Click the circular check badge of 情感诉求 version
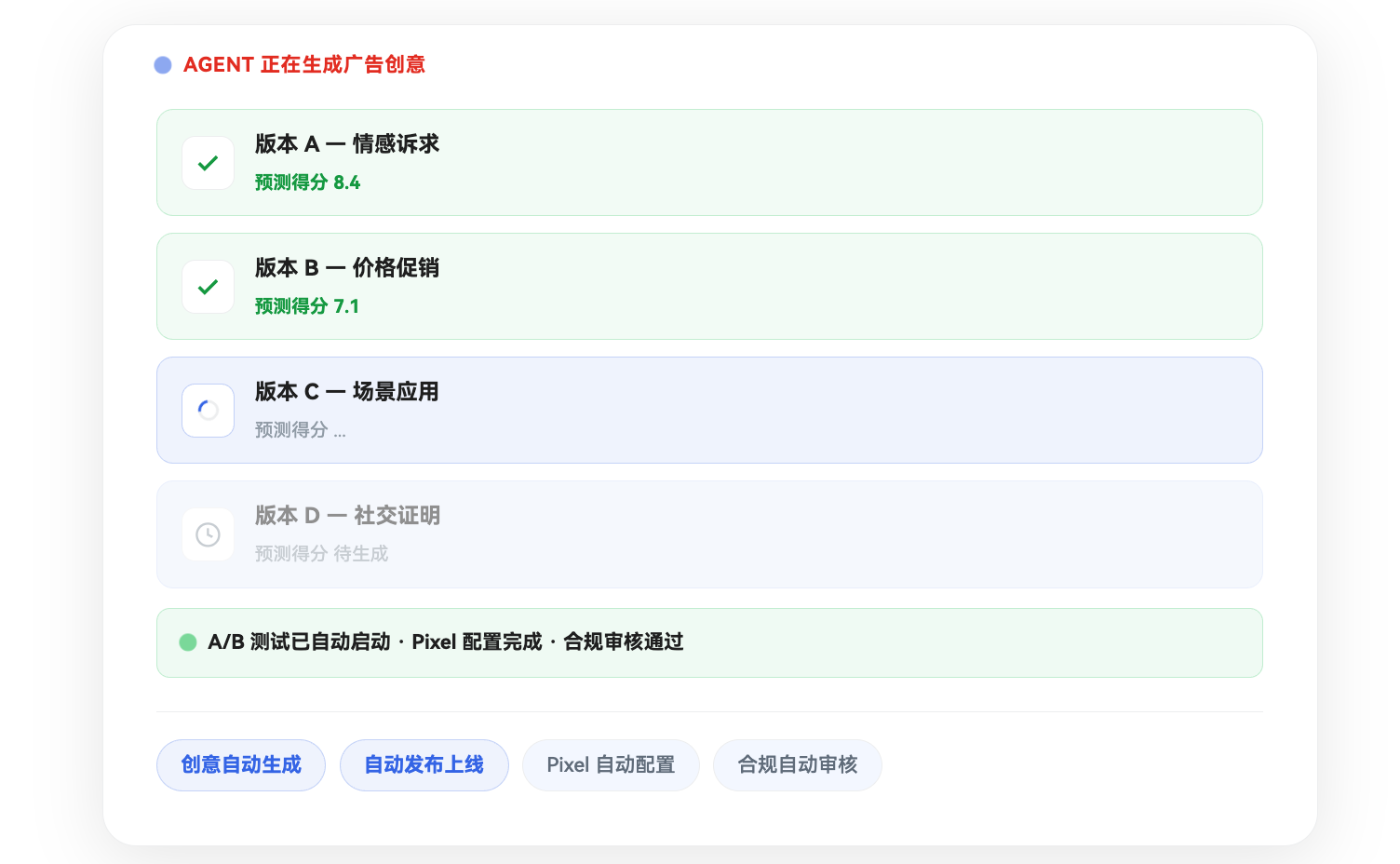The height and width of the screenshot is (864, 1400). tap(208, 162)
